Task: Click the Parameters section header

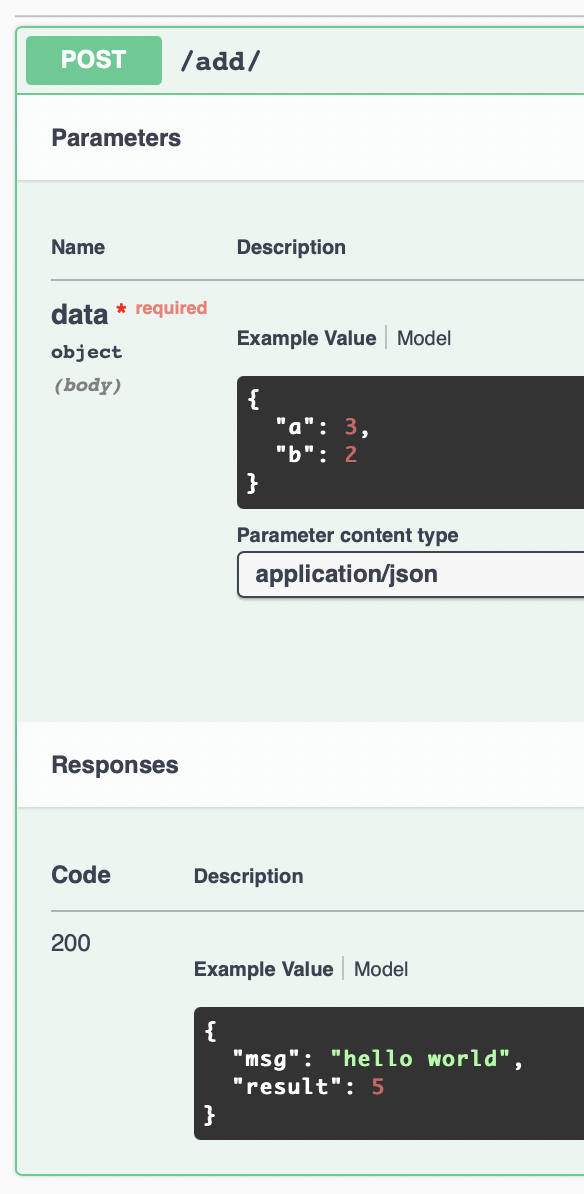Action: tap(116, 139)
